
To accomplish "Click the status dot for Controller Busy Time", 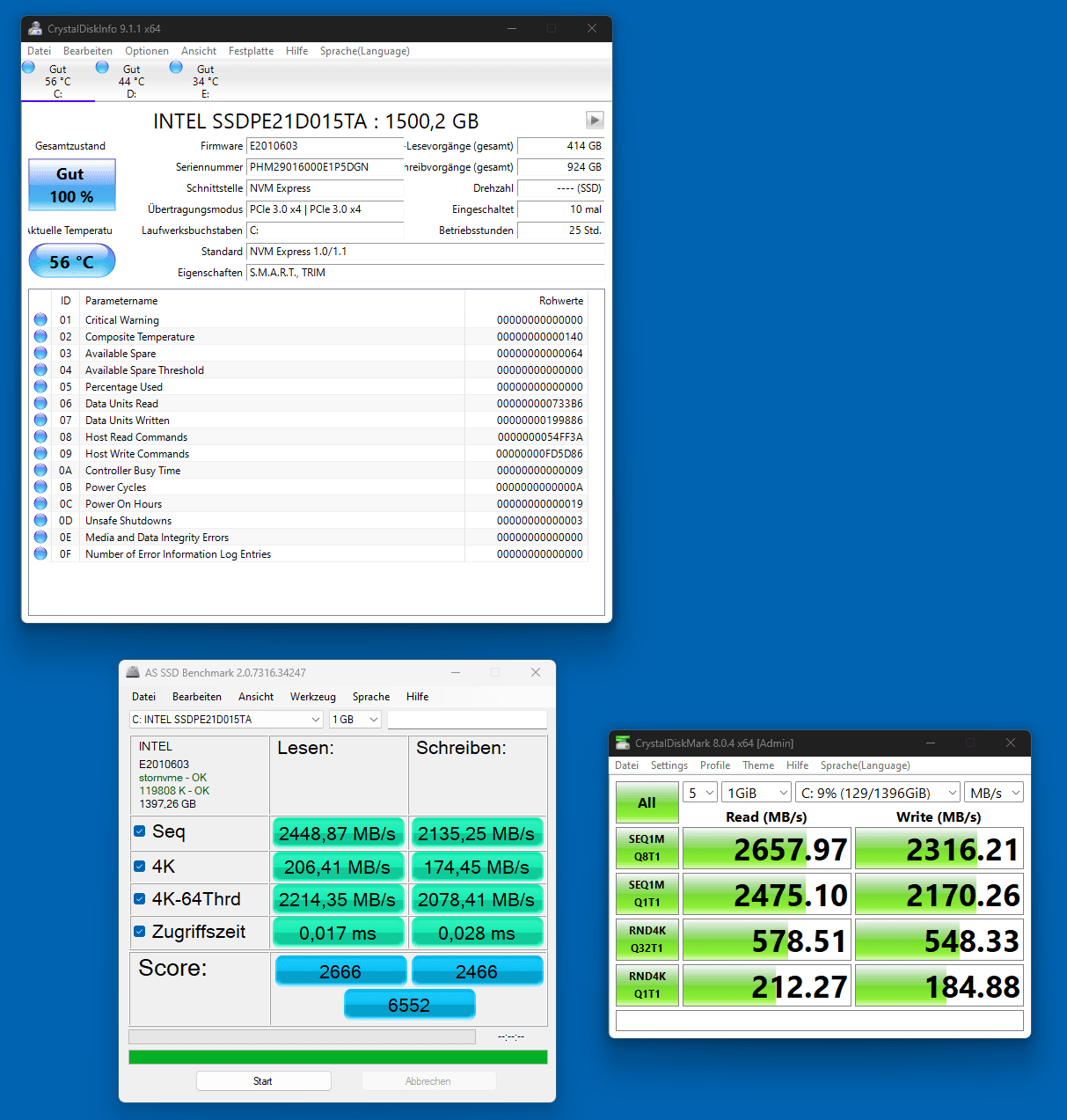I will click(40, 470).
